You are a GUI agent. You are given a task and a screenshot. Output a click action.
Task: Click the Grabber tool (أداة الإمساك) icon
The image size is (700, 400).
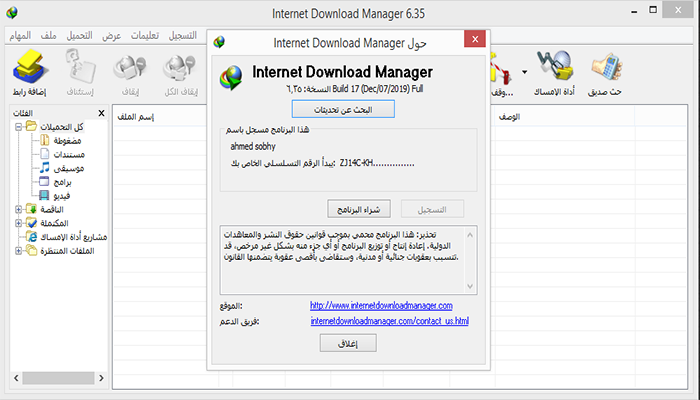point(554,66)
